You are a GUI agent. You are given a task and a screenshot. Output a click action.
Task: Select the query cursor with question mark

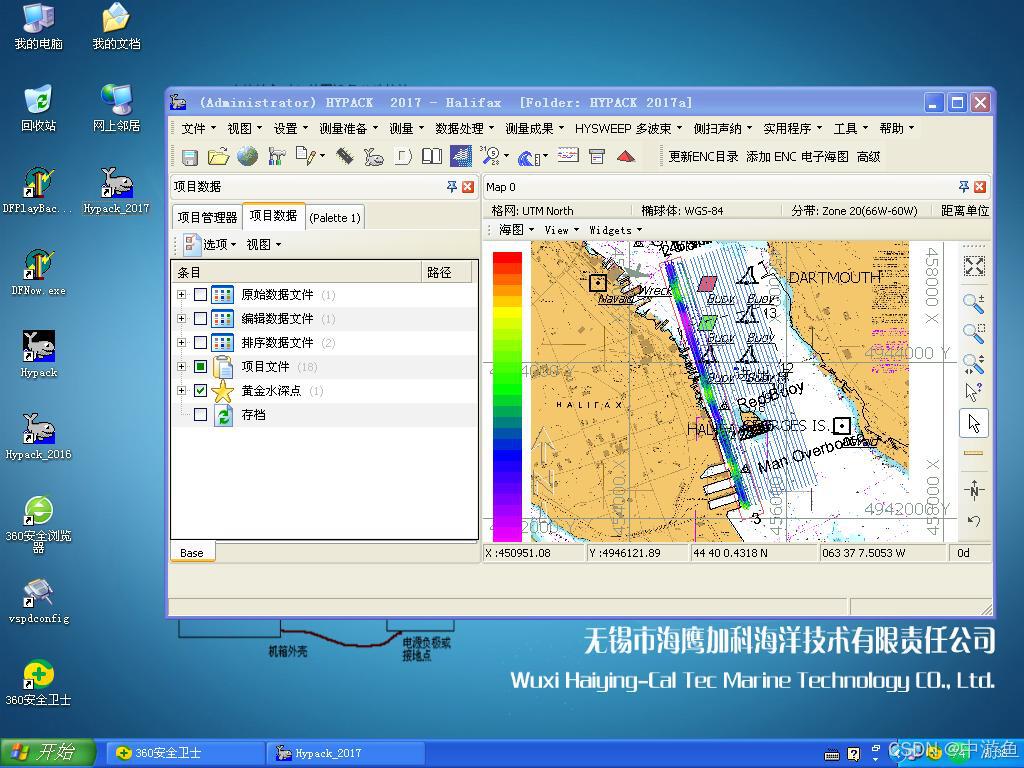point(974,392)
